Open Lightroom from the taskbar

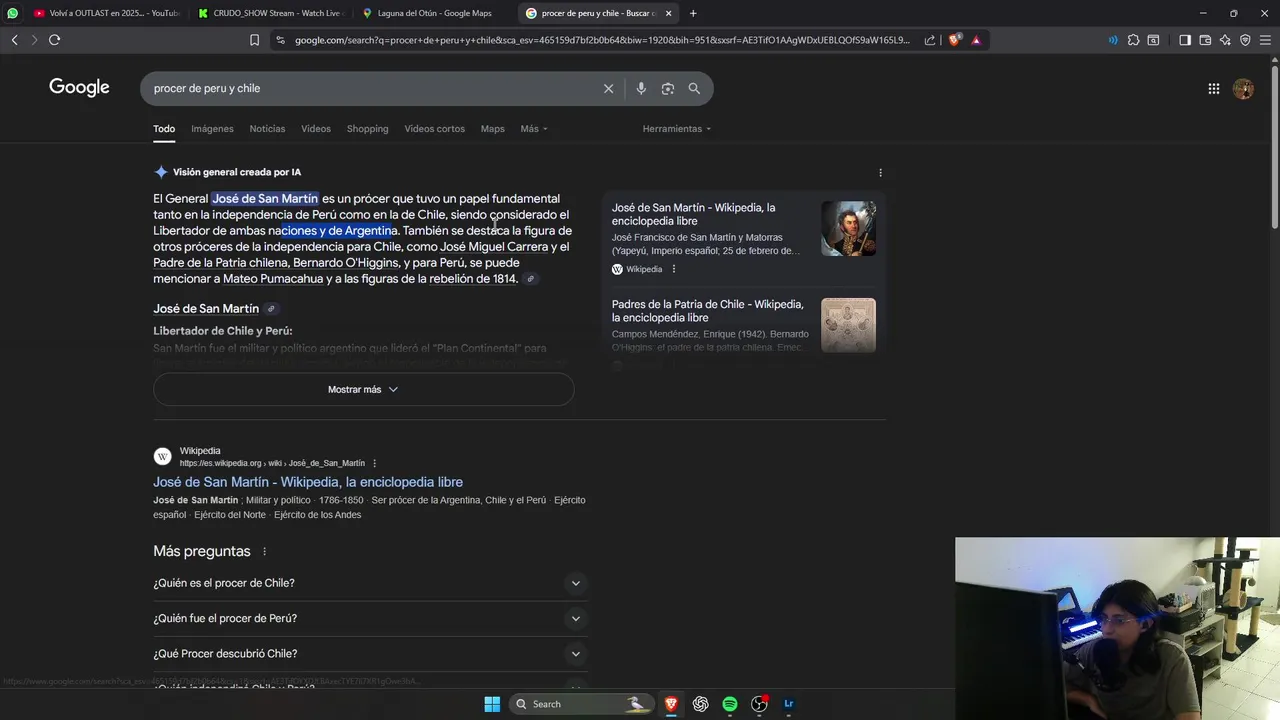788,704
